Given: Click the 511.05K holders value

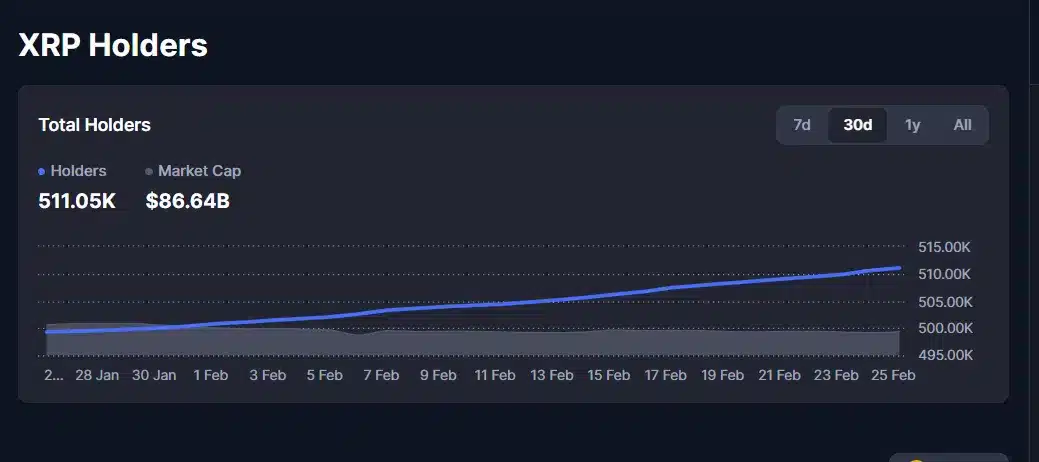Looking at the screenshot, I should point(77,201).
